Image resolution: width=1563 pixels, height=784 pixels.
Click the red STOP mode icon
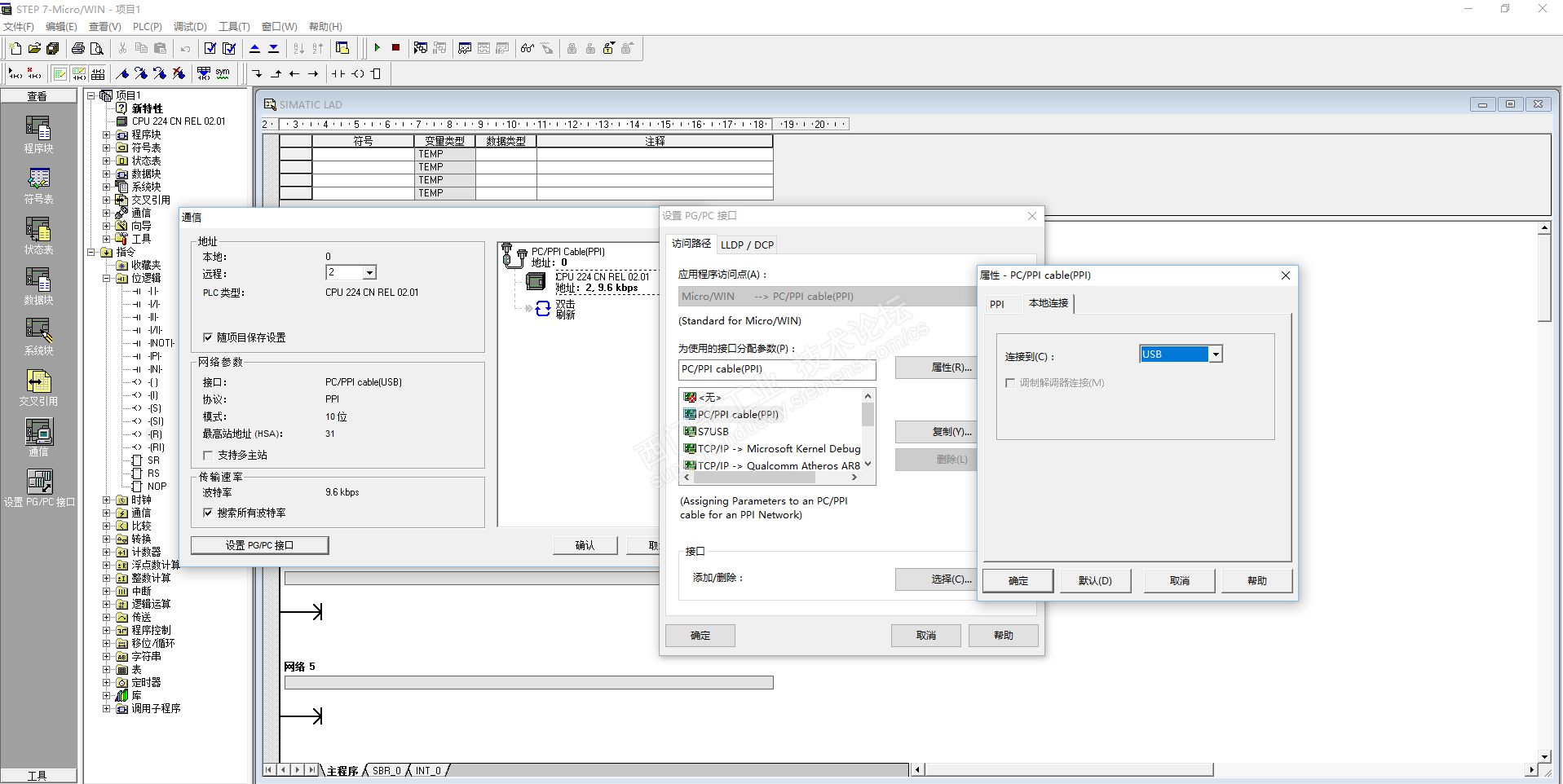click(395, 48)
